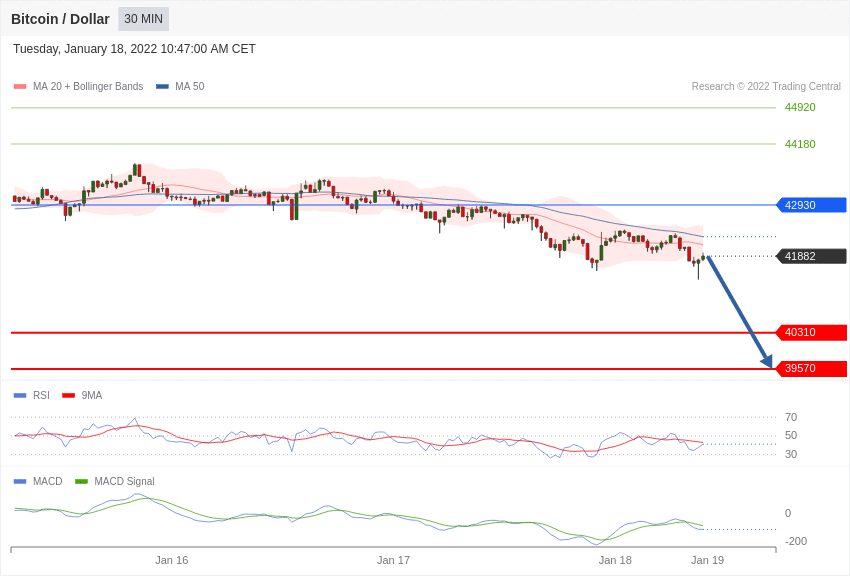This screenshot has width=850, height=576.
Task: Click the date line Tuesday, January 18, 2022
Action: point(134,49)
